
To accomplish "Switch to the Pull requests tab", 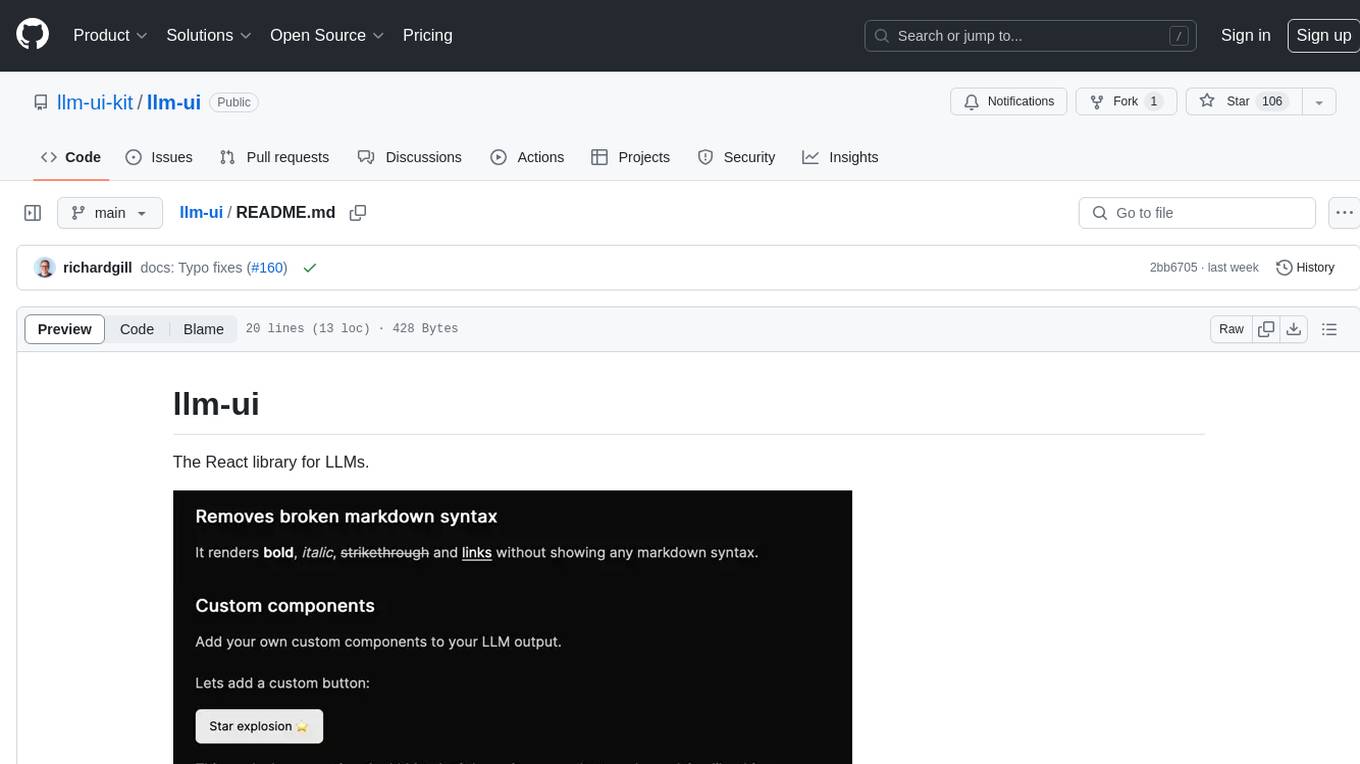I will 274,157.
